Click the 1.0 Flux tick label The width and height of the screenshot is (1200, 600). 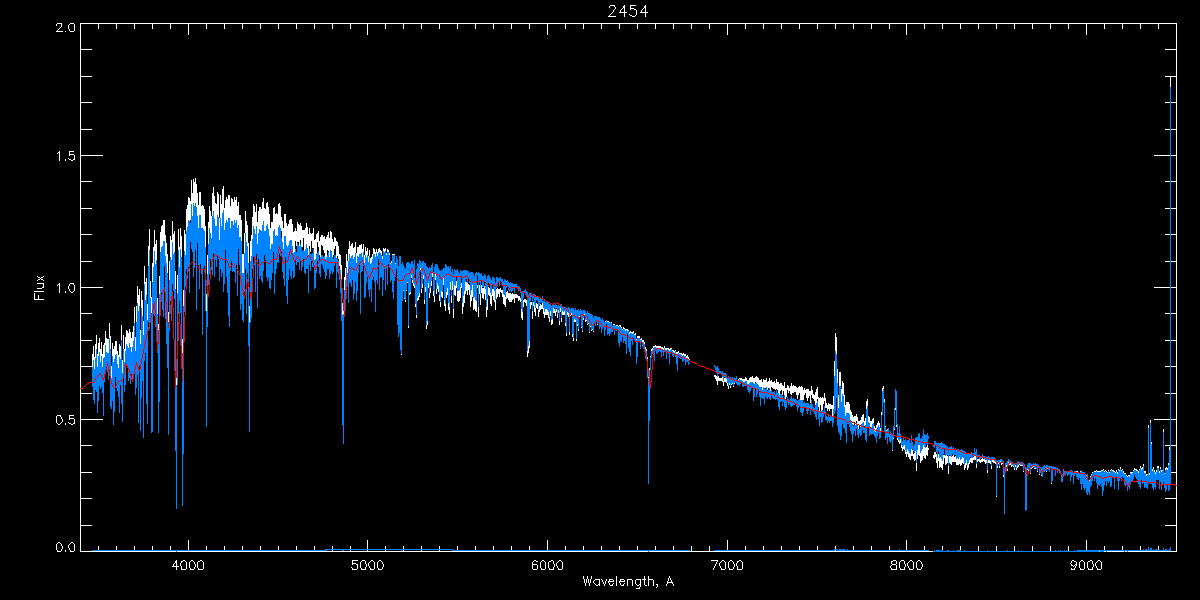pyautogui.click(x=64, y=288)
